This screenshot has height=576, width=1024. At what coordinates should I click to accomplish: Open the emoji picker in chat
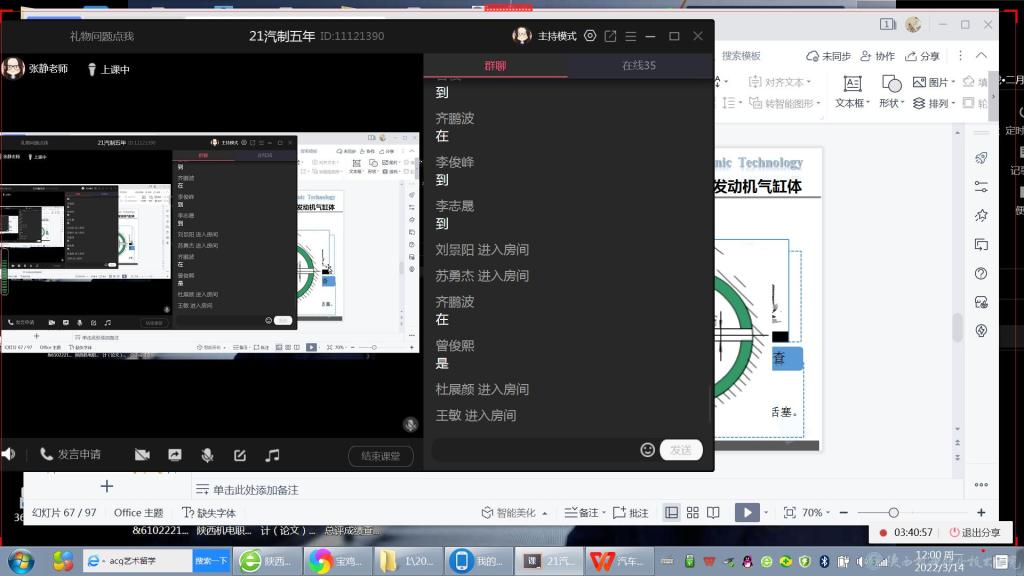[x=647, y=450]
